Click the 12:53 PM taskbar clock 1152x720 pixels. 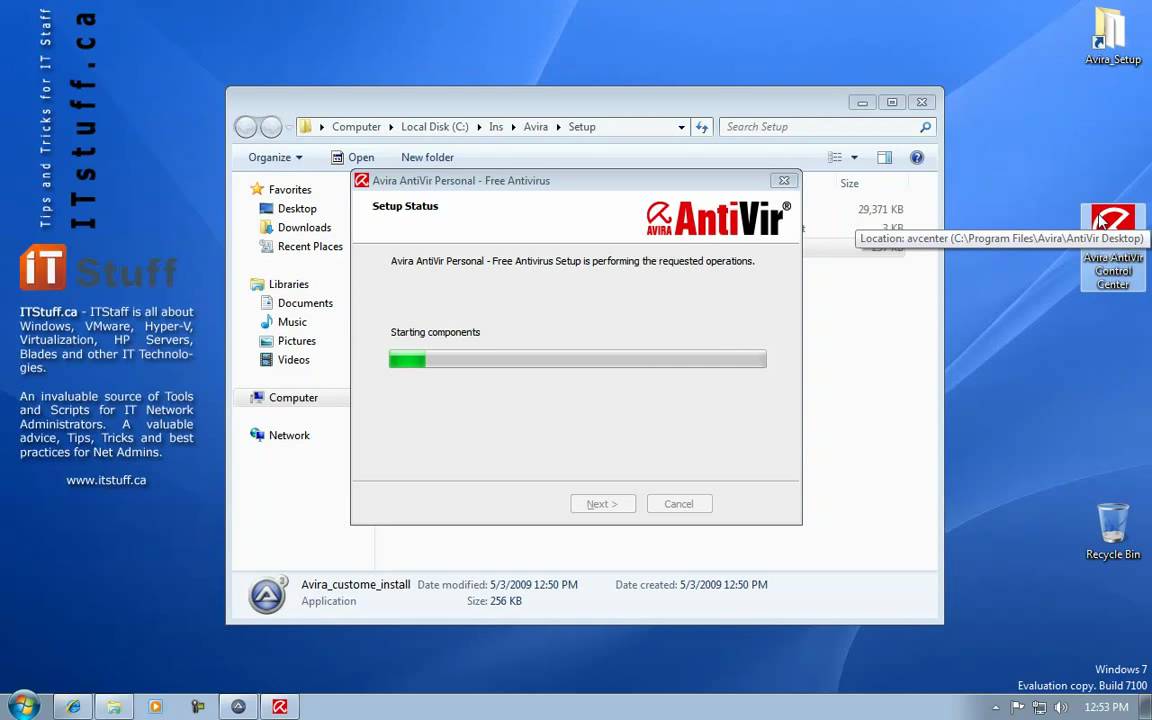click(x=1106, y=707)
